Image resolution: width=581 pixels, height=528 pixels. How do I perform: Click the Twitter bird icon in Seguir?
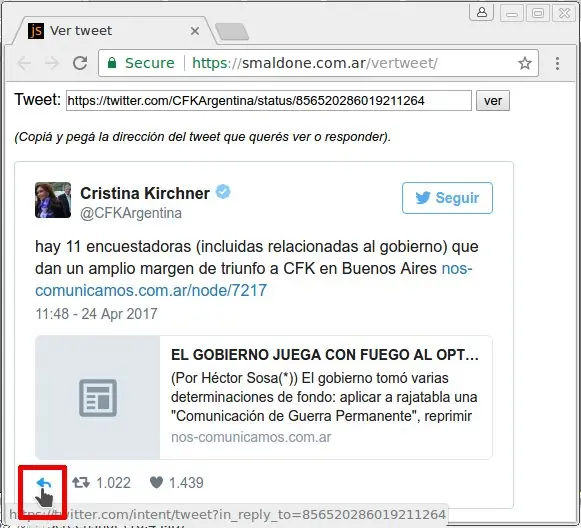click(x=423, y=198)
